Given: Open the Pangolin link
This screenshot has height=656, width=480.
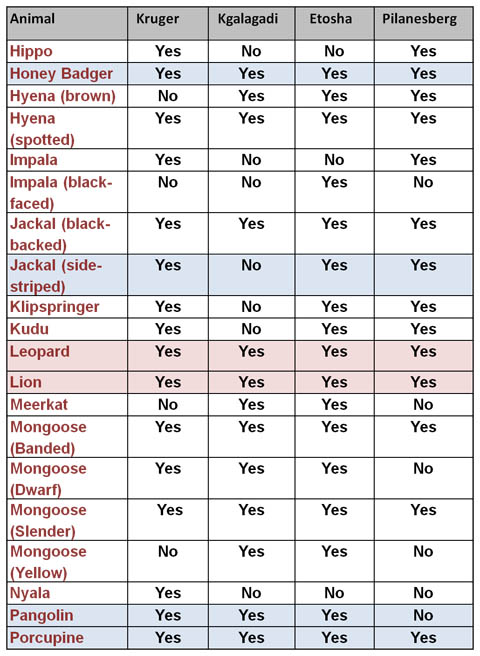Looking at the screenshot, I should tap(41, 616).
